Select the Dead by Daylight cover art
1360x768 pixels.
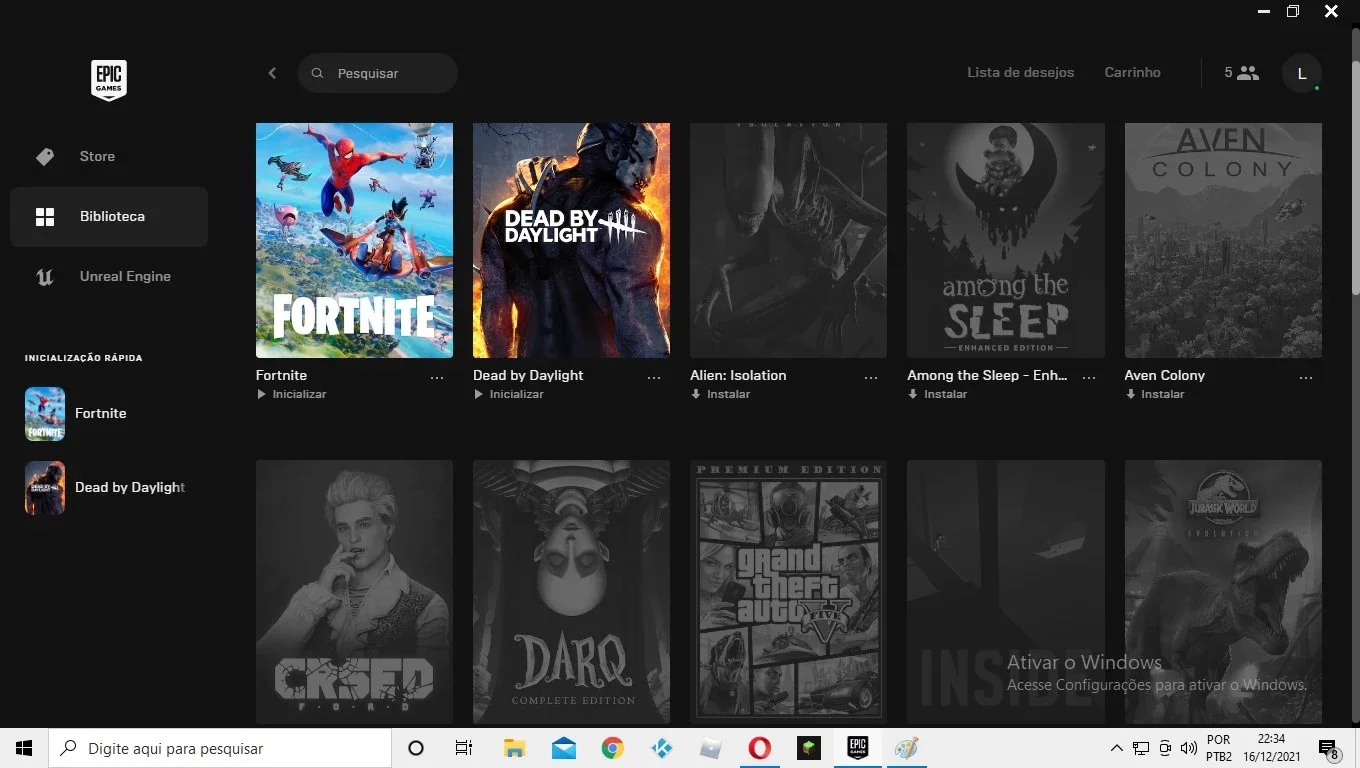tap(571, 240)
